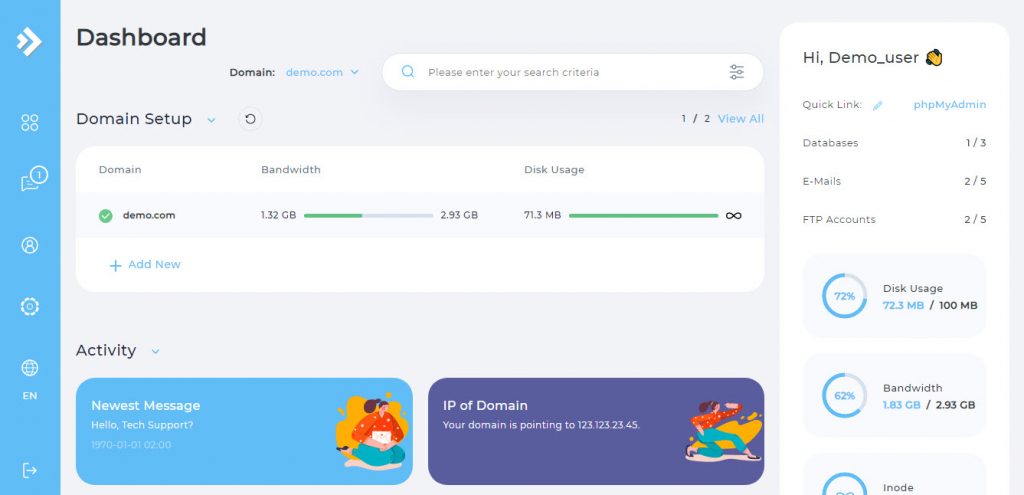Click the Bandwidth column header
Viewport: 1024px width, 495px height.
coord(291,170)
